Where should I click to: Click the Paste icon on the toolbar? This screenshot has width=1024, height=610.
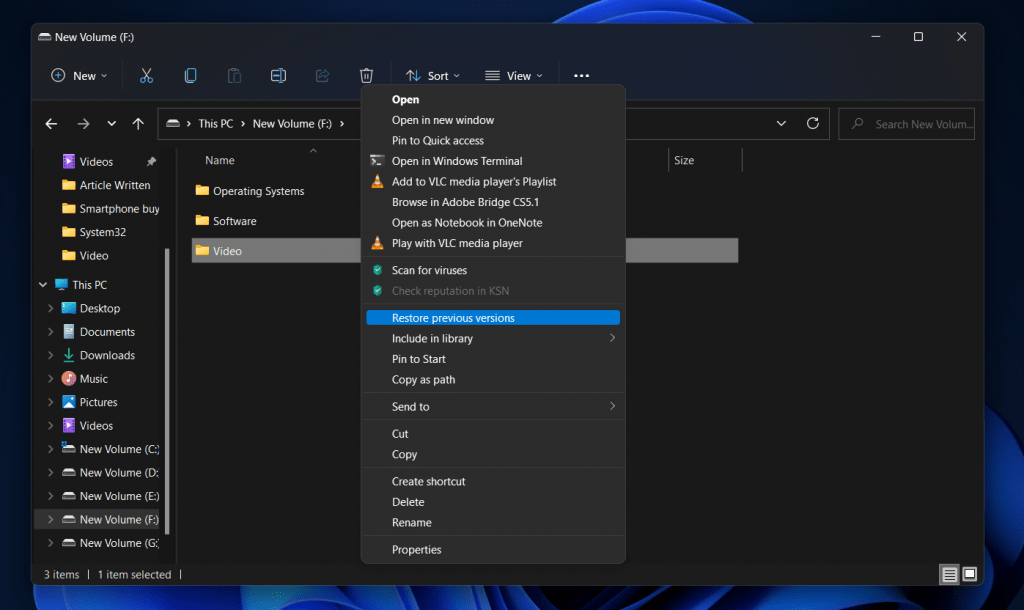click(234, 75)
